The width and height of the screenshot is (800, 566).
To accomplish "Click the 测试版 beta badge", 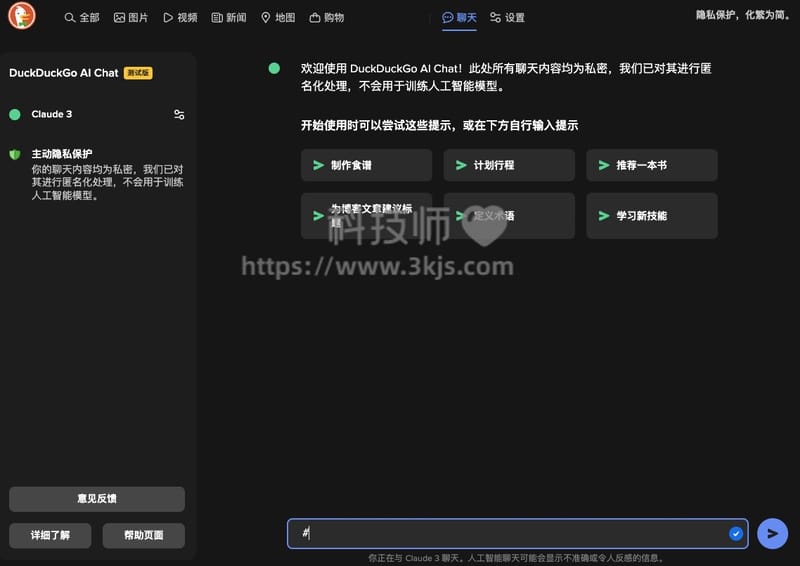I will [138, 73].
